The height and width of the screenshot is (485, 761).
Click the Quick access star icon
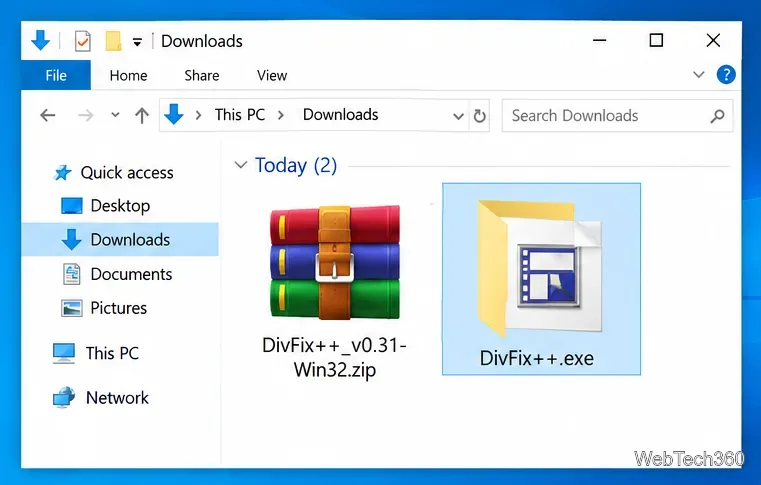(63, 173)
